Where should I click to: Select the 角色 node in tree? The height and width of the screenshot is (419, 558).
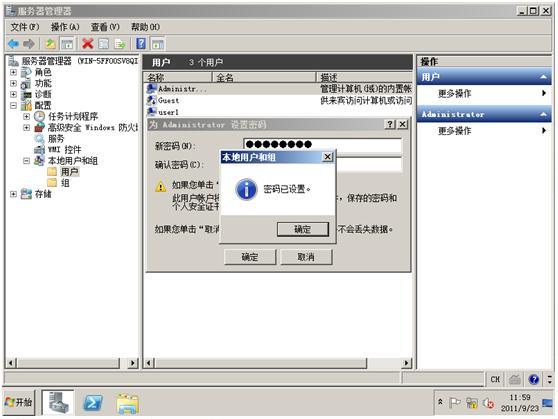coord(43,72)
